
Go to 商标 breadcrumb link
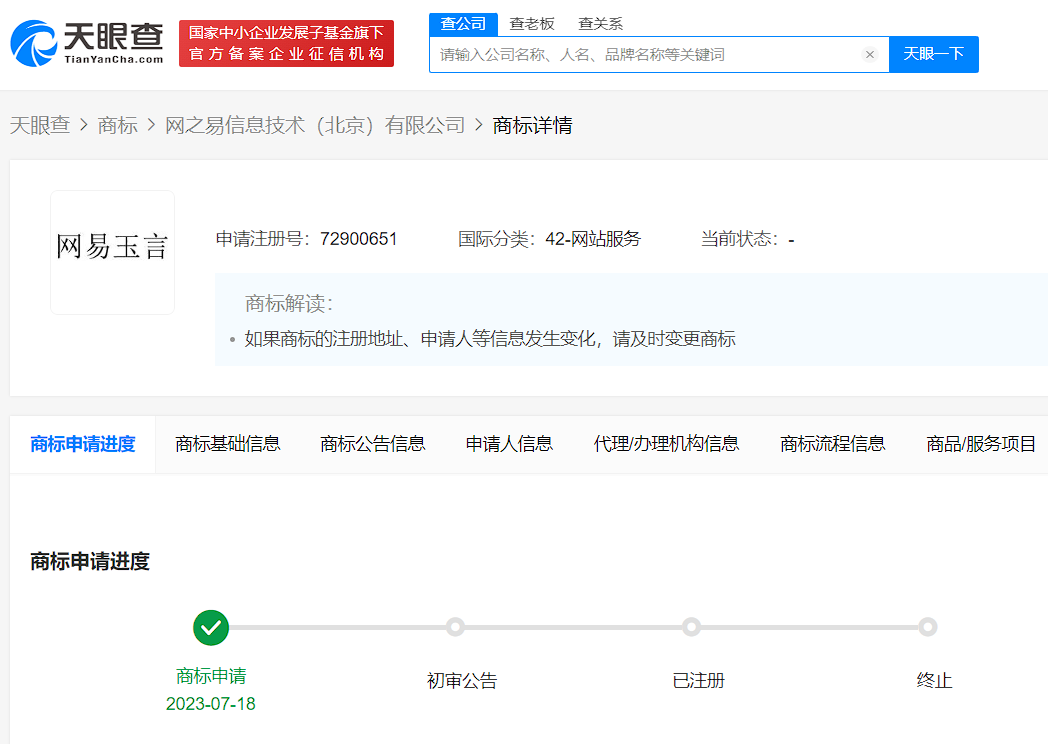click(x=118, y=125)
